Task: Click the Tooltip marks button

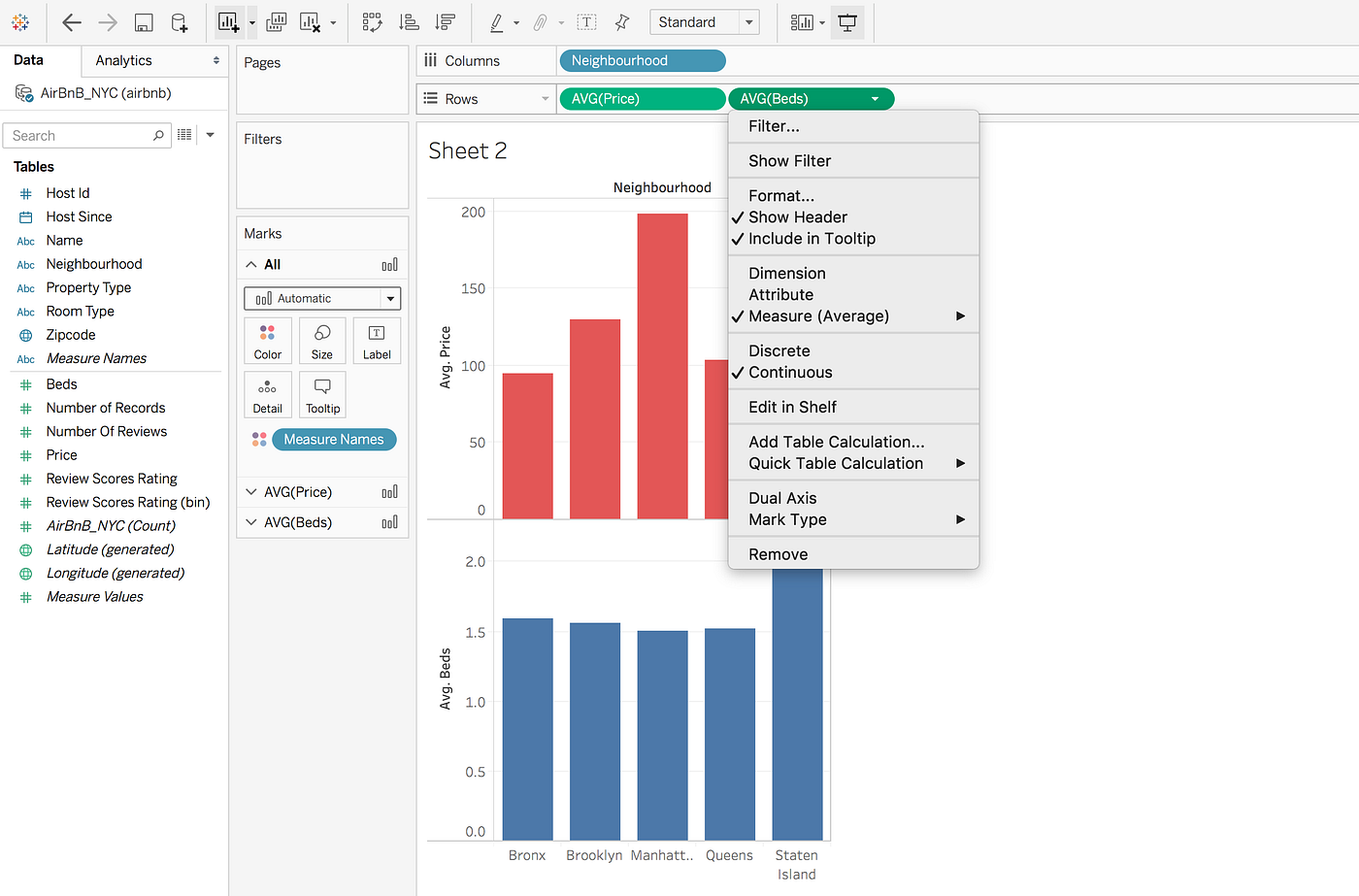Action: tap(322, 395)
